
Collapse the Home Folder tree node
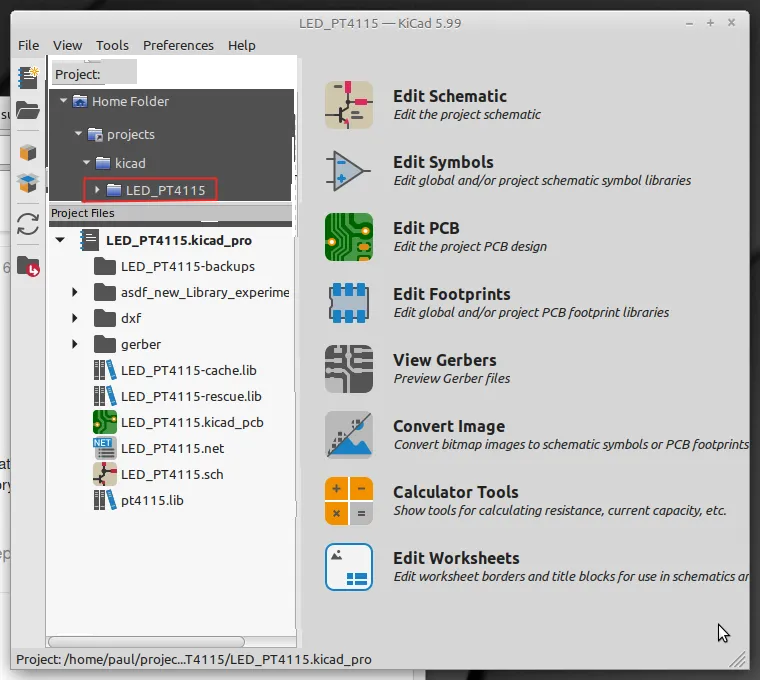(x=63, y=101)
